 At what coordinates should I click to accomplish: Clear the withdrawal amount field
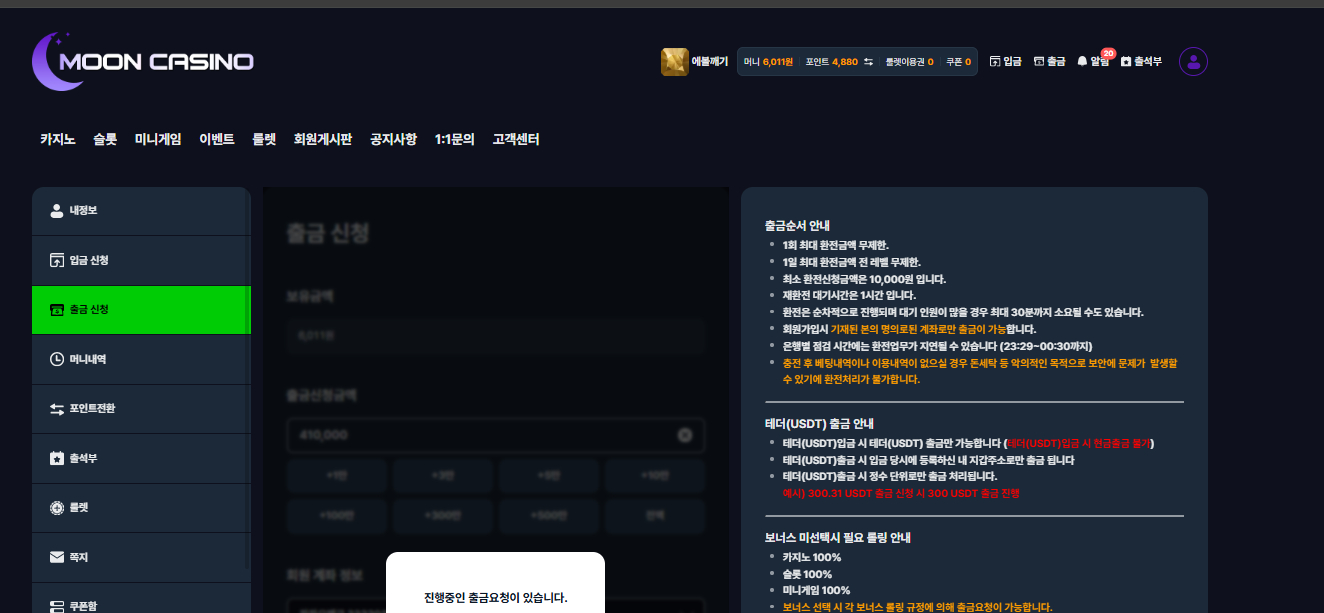(x=685, y=435)
